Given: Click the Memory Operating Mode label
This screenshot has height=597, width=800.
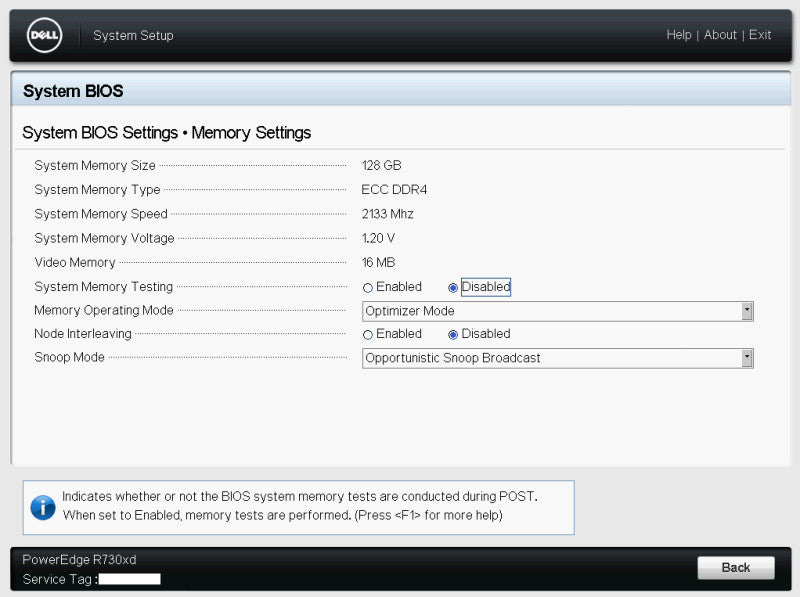Looking at the screenshot, I should [x=104, y=310].
